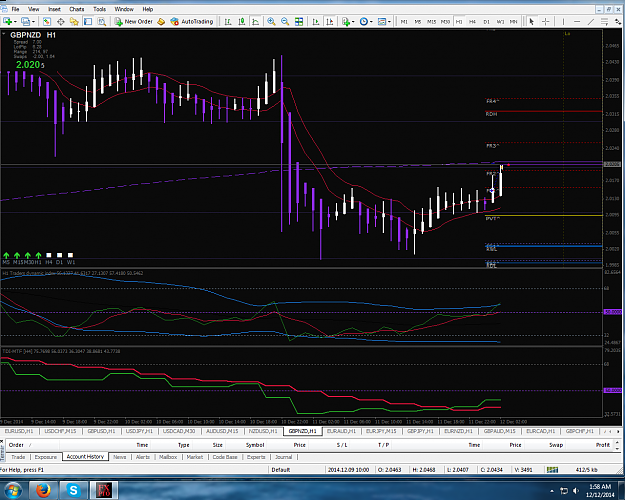Tile chart windows icon
The height and width of the screenshot is (500, 625).
(x=299, y=22)
